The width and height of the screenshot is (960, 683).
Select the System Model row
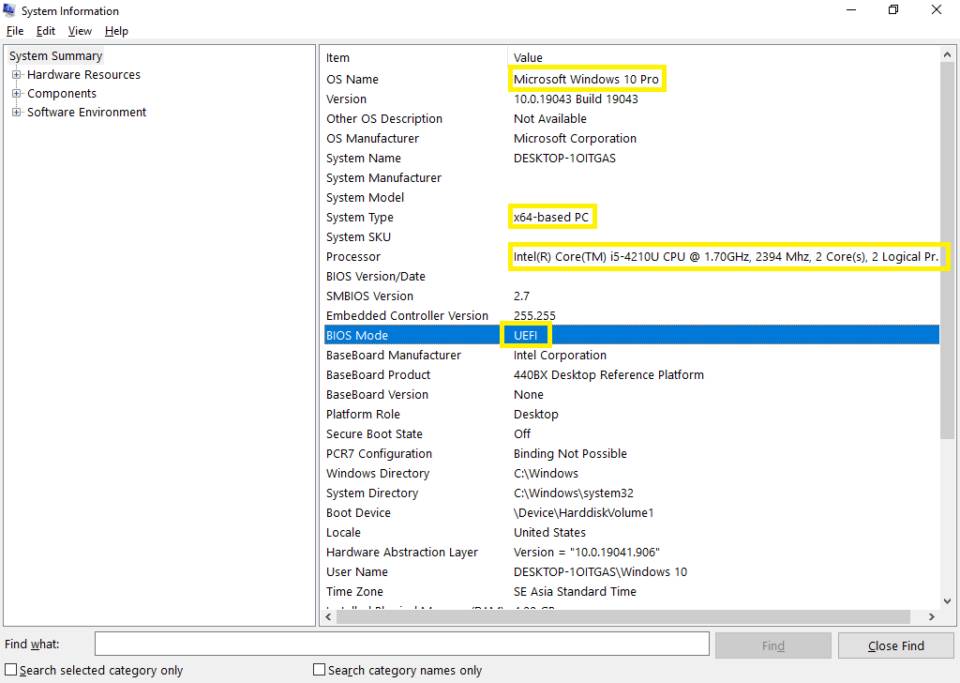coord(631,198)
